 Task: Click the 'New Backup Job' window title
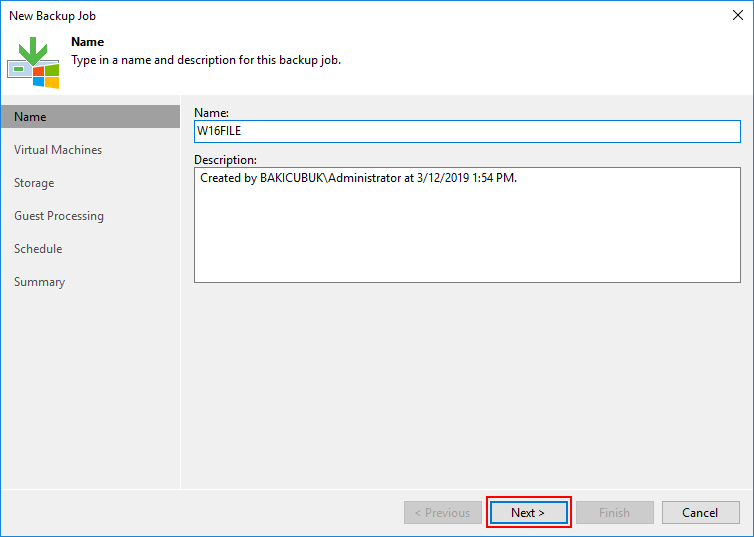pos(52,16)
